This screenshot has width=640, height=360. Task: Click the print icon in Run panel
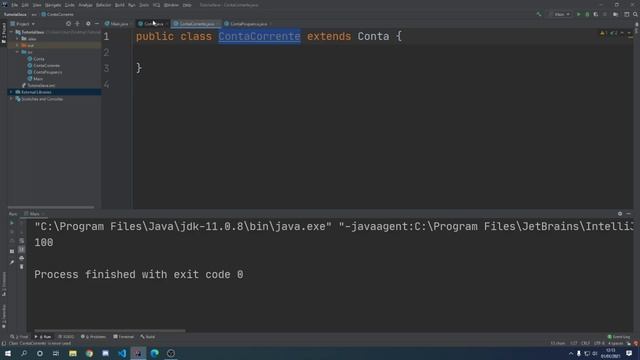[x=22, y=258]
